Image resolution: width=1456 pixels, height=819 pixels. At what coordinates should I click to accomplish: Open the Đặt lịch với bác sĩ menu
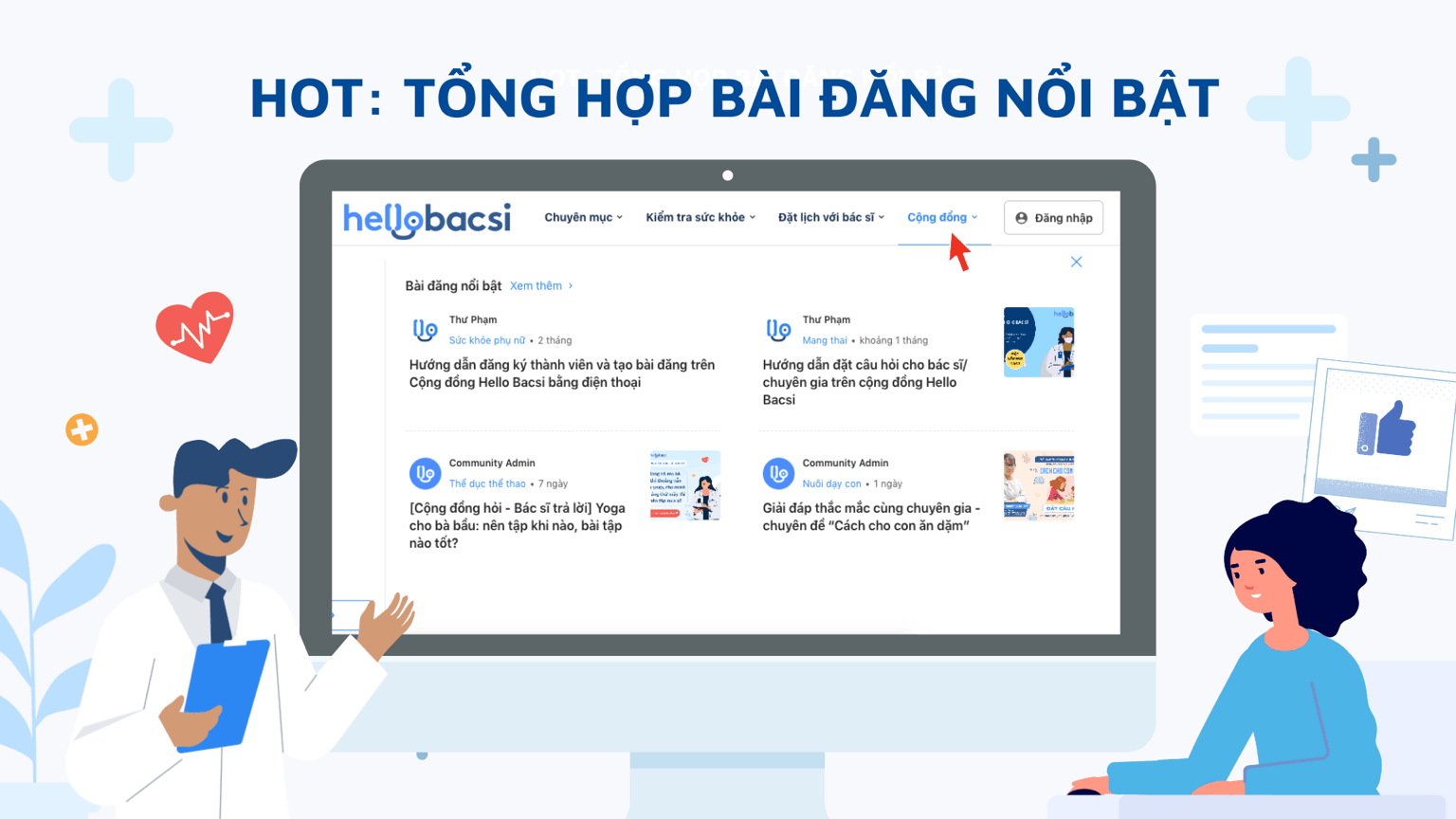[x=831, y=217]
